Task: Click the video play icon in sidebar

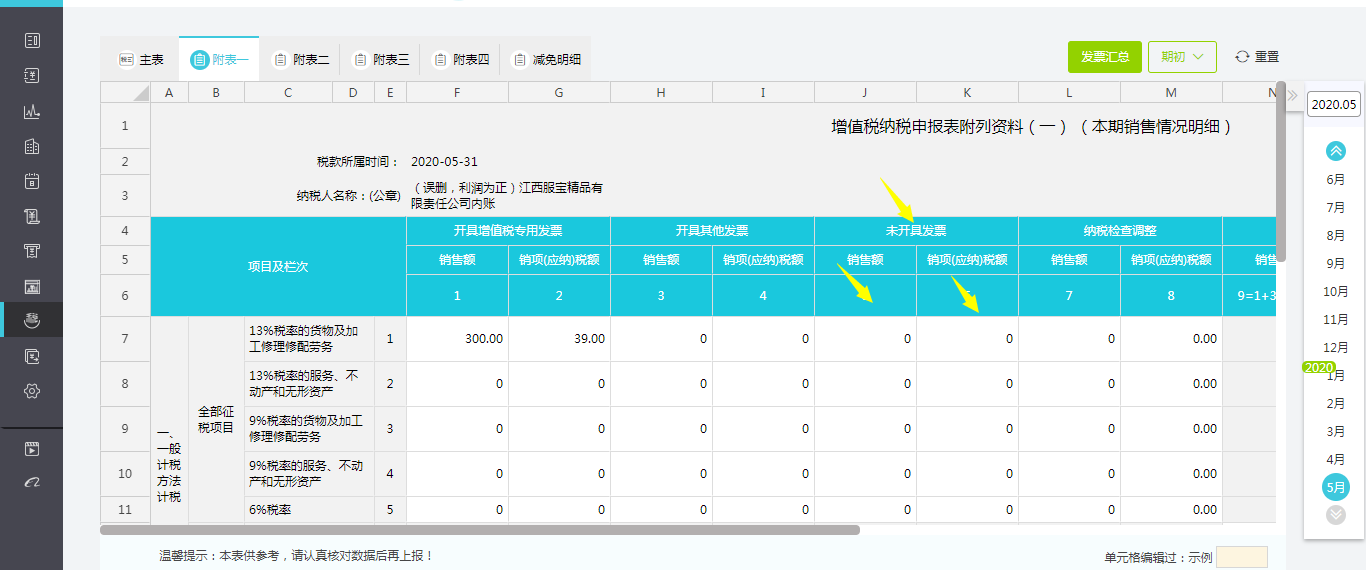Action: (x=31, y=449)
